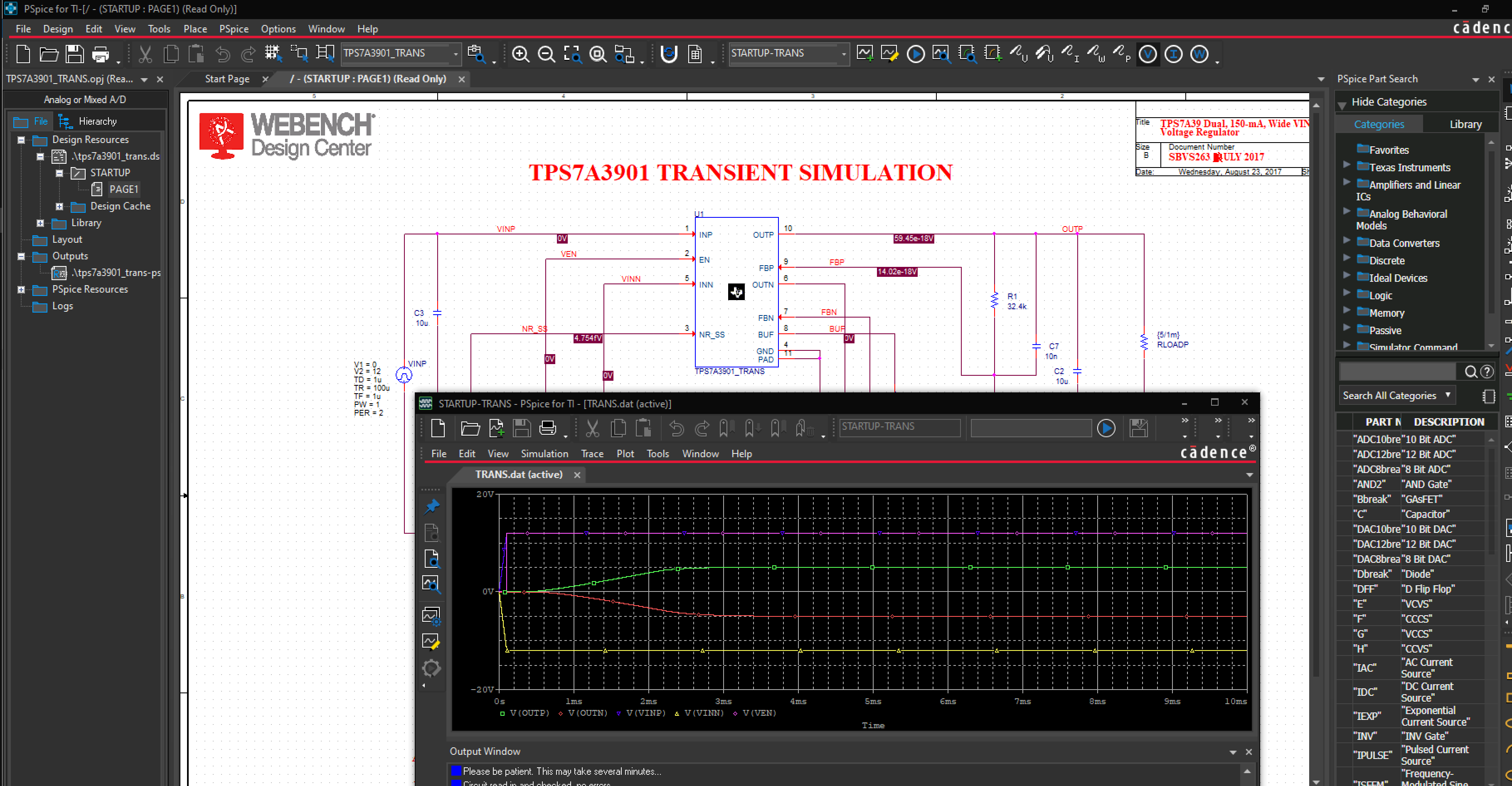Click the search magnifier in Part Search
The width and height of the screenshot is (1512, 786).
tap(1470, 372)
